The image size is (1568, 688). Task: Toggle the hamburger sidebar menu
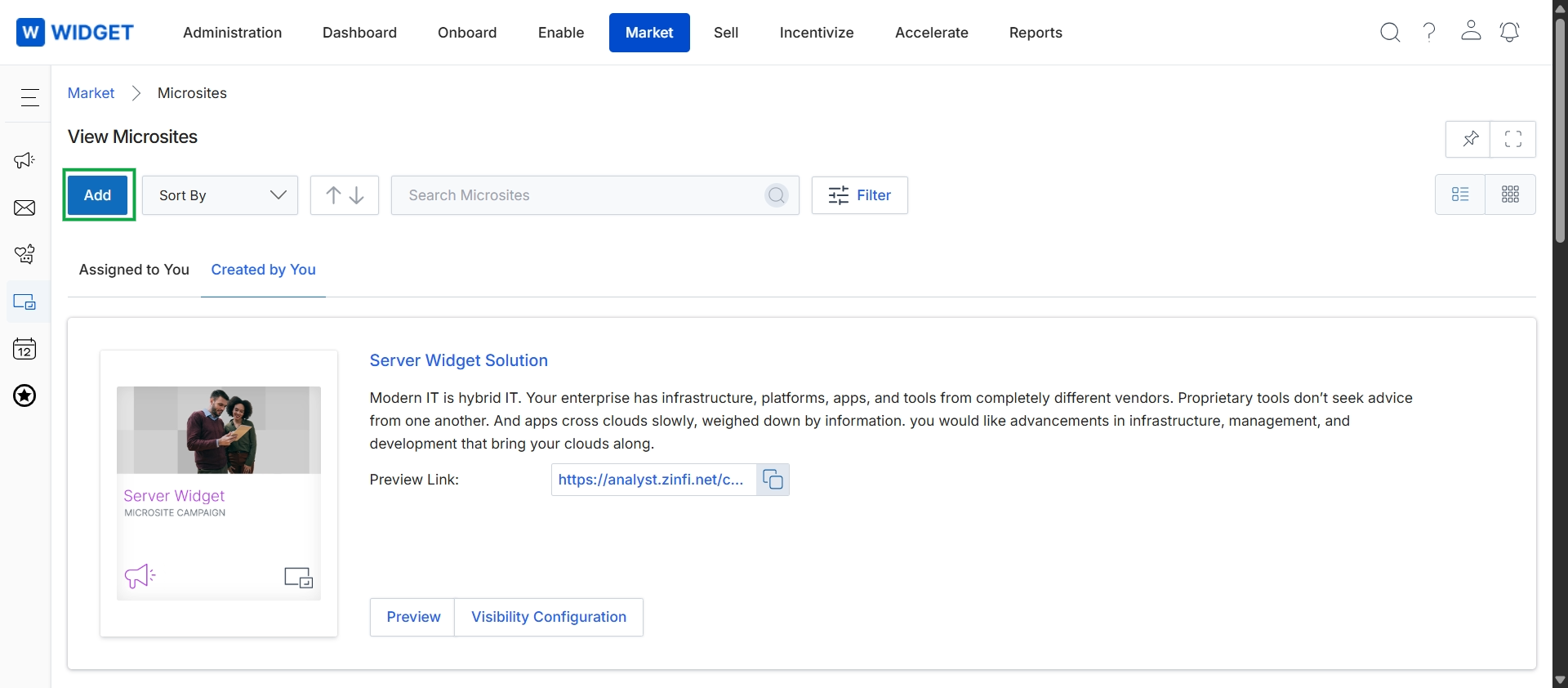(x=30, y=97)
